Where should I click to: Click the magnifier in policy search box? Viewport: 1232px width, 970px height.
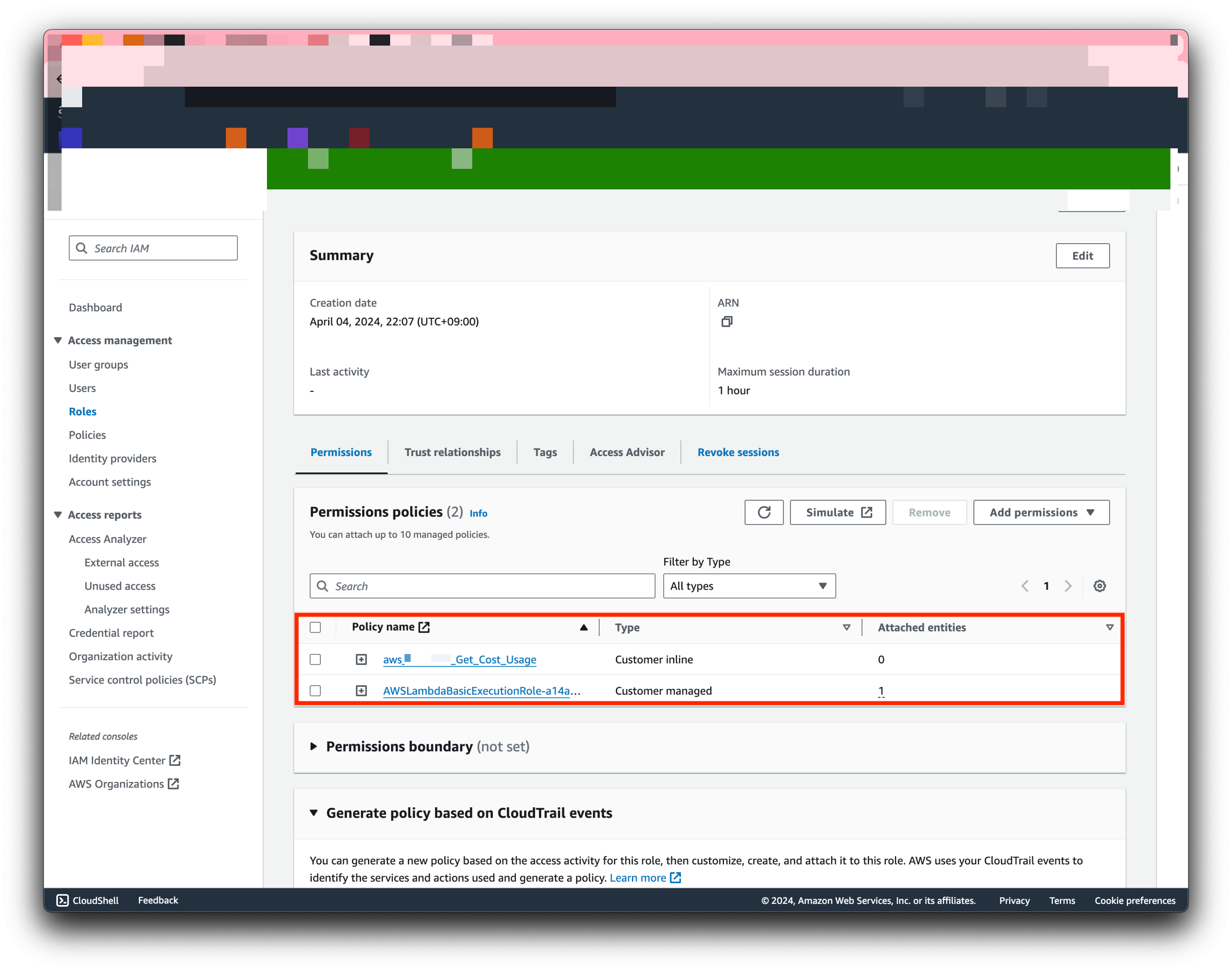click(322, 585)
